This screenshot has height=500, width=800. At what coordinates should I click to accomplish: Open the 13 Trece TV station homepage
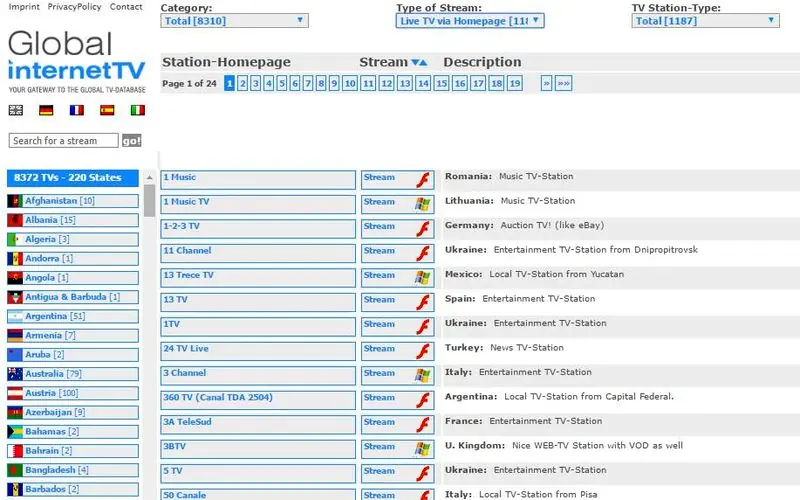(x=258, y=278)
